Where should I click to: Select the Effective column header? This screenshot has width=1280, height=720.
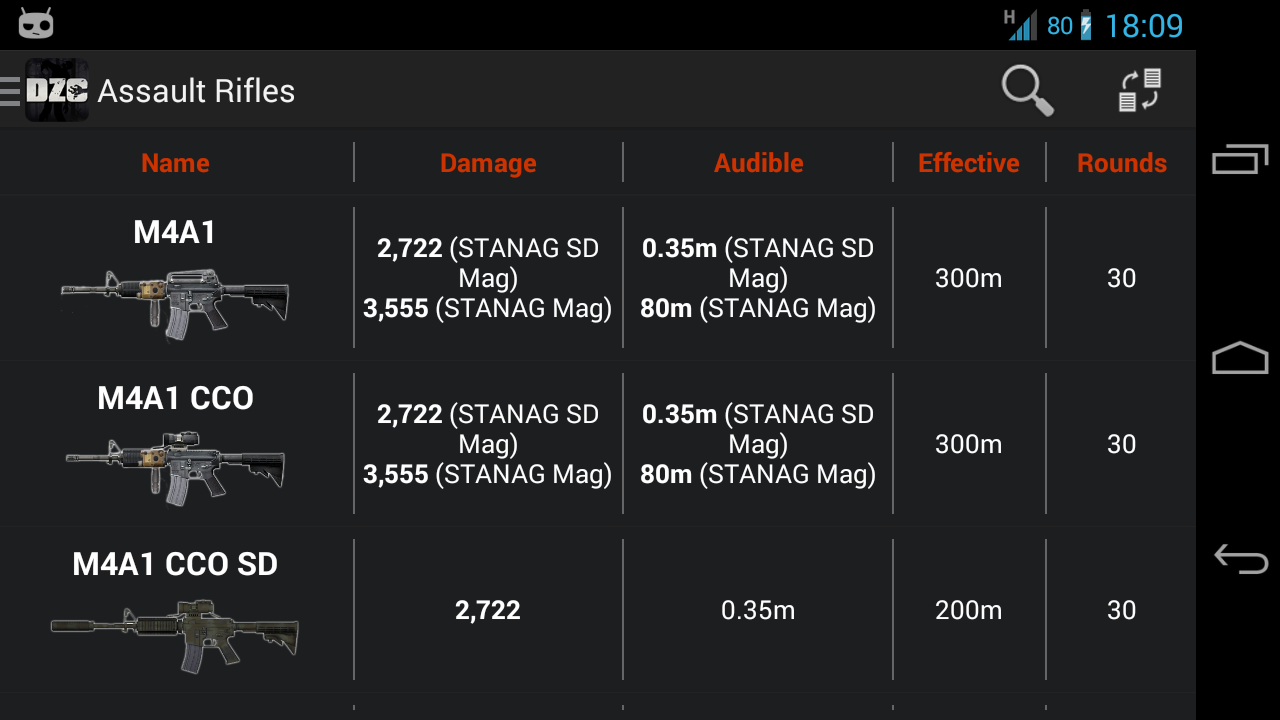click(x=969, y=163)
